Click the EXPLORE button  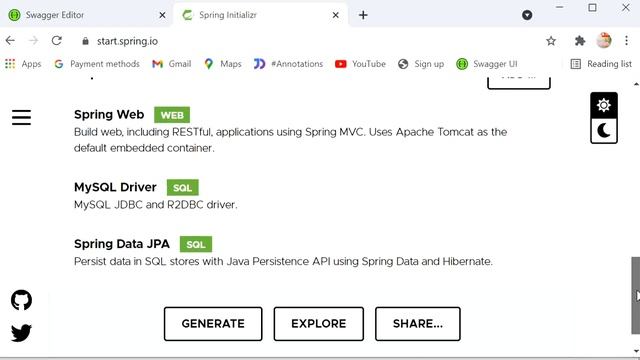point(319,324)
